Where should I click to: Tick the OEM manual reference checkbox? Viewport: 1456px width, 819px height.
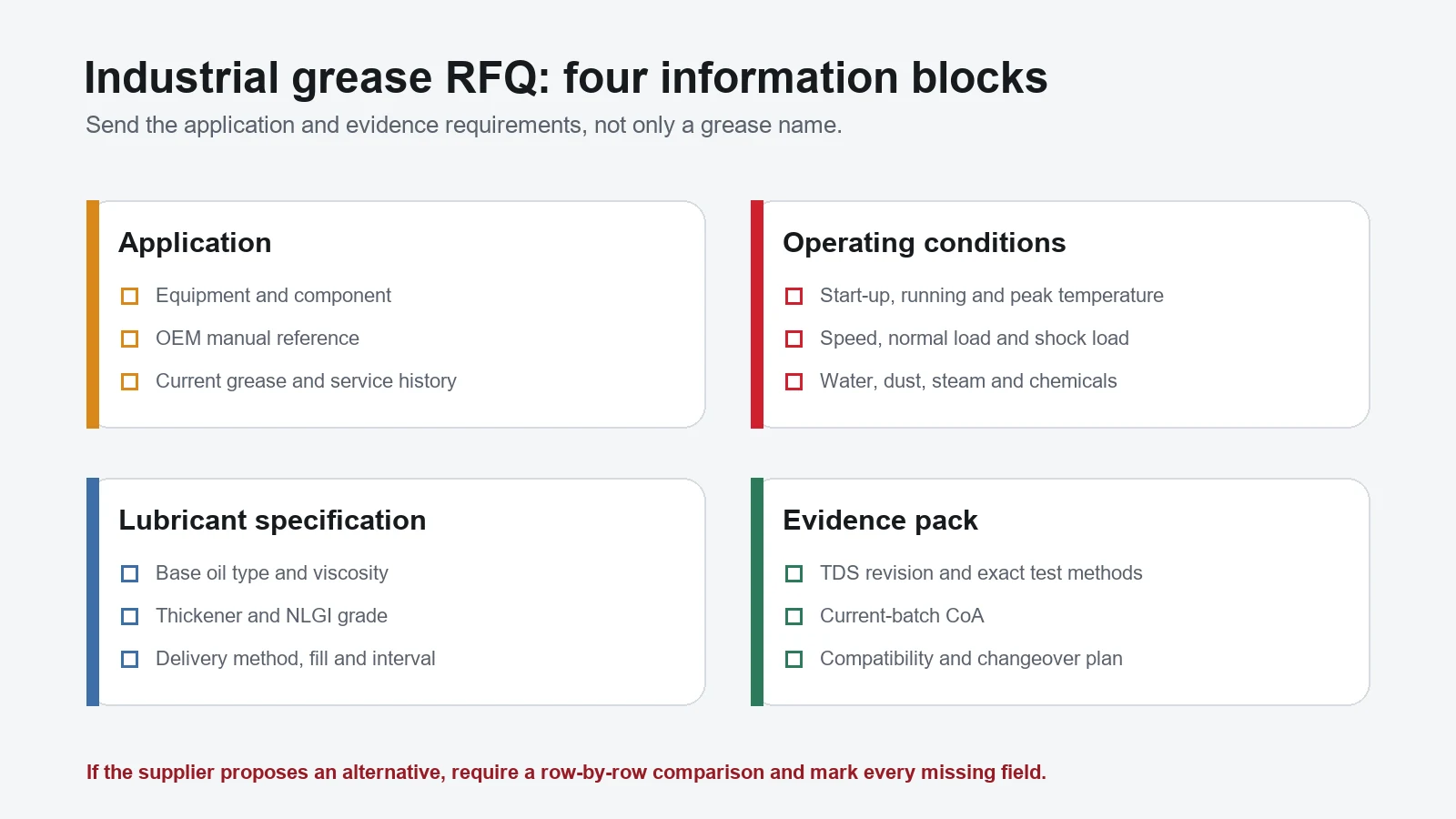[x=130, y=339]
